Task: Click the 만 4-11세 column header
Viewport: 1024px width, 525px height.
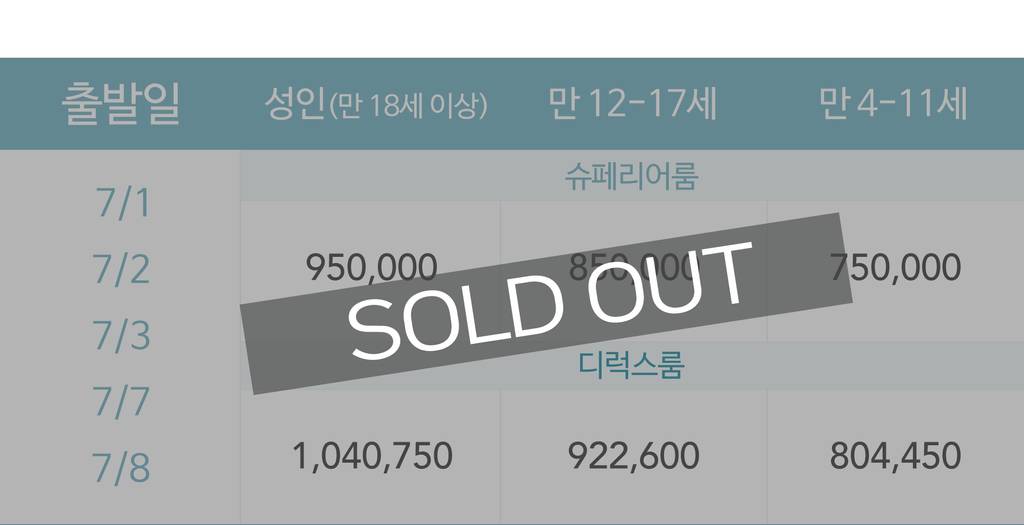Action: [892, 104]
